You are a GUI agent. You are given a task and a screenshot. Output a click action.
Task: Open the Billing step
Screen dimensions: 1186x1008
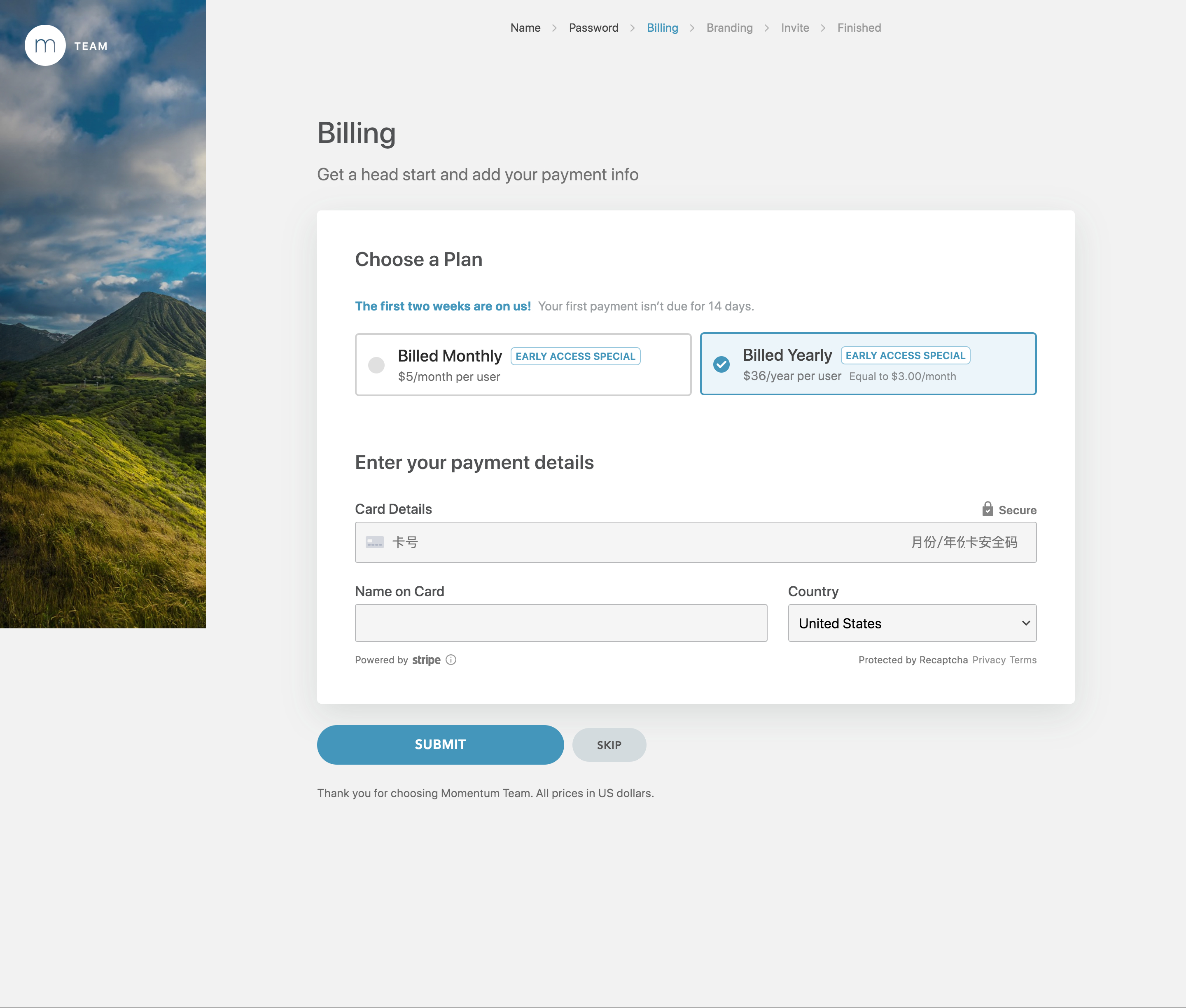pos(662,28)
